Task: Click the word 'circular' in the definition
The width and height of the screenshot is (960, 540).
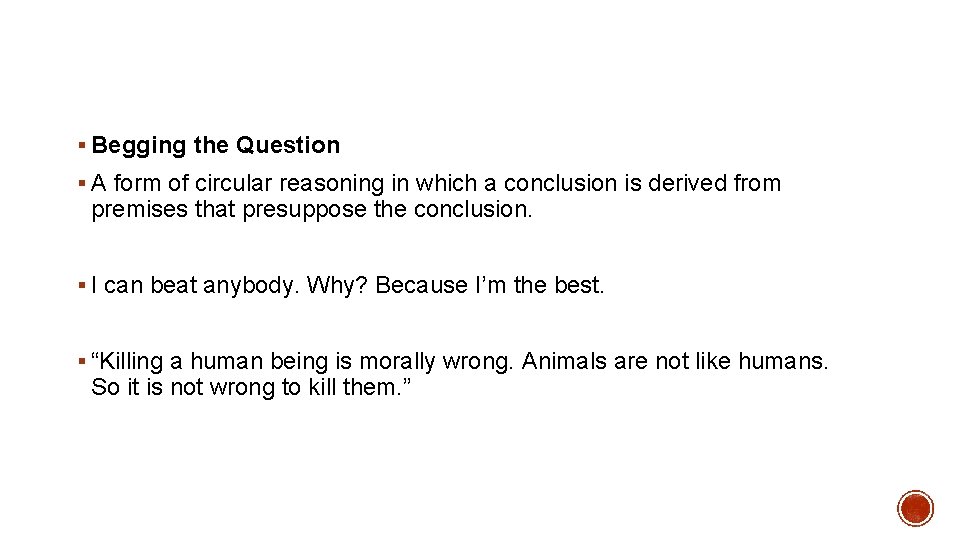Action: 233,183
